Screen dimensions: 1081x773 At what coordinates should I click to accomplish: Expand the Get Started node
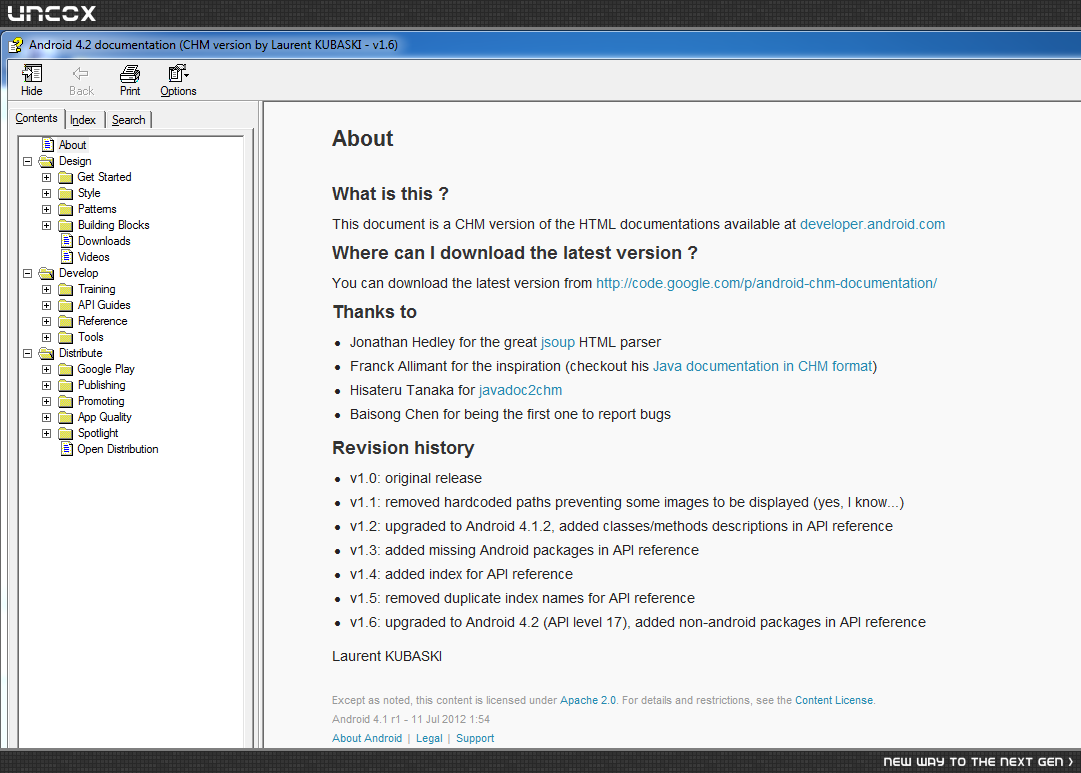(46, 177)
